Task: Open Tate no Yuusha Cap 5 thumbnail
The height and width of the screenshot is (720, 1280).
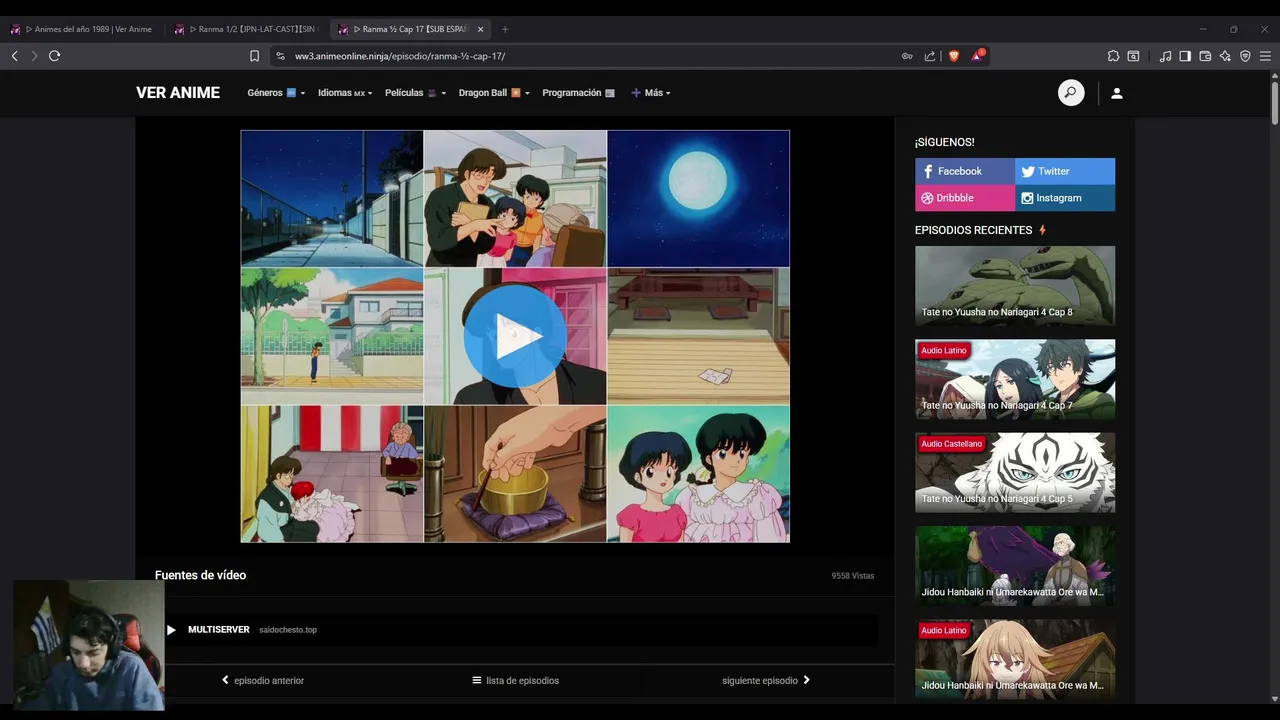Action: pos(1015,473)
